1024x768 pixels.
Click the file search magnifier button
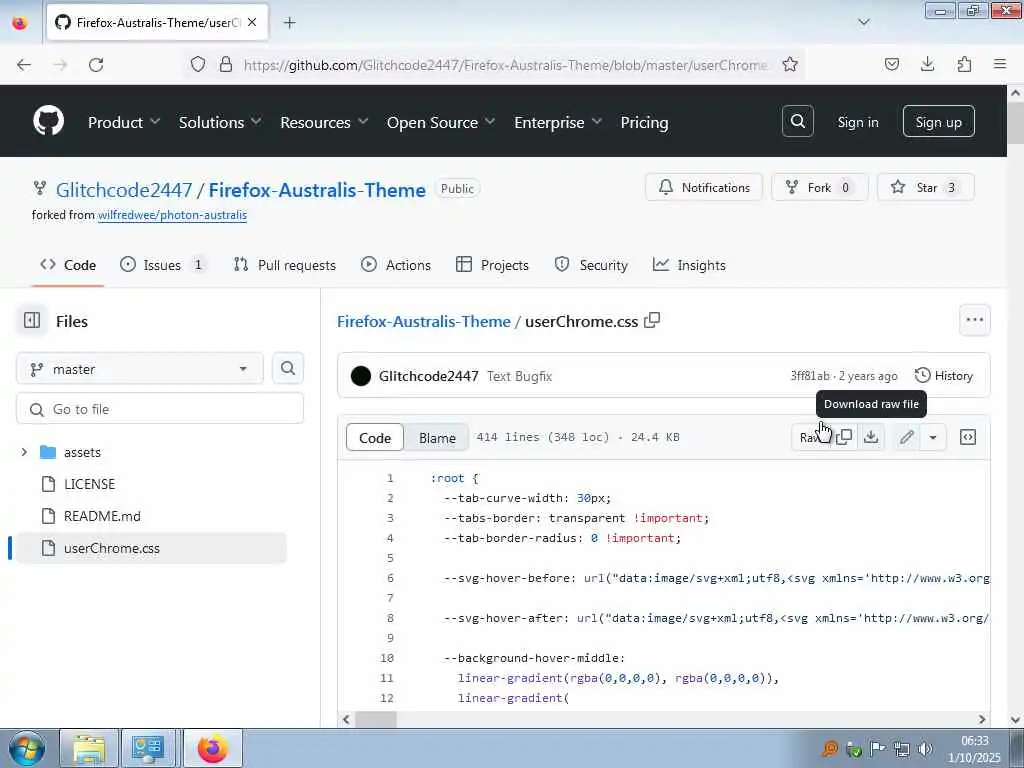pyautogui.click(x=288, y=368)
